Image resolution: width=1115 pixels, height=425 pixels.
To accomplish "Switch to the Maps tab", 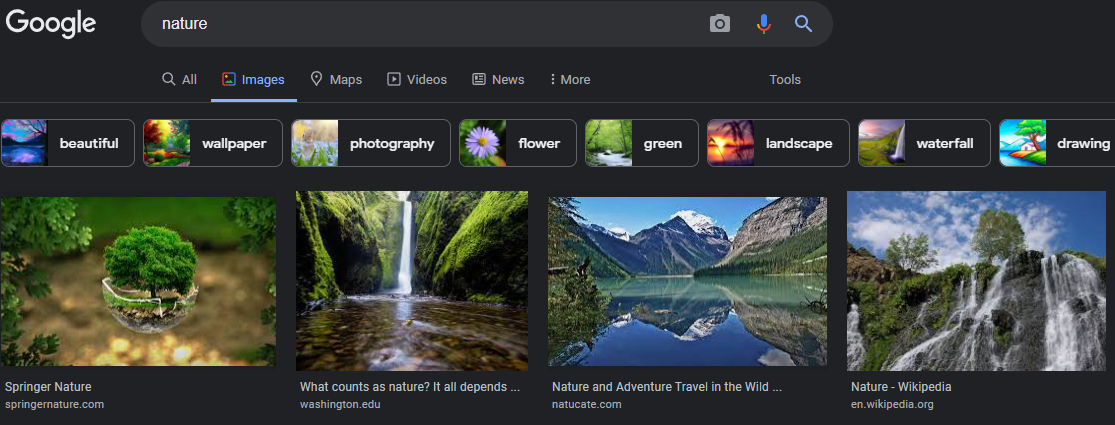I will pos(336,80).
